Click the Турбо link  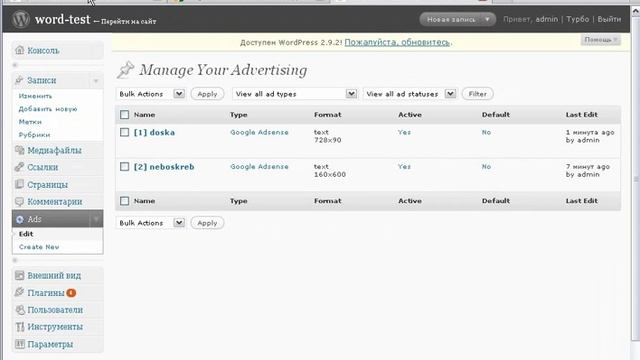578,19
